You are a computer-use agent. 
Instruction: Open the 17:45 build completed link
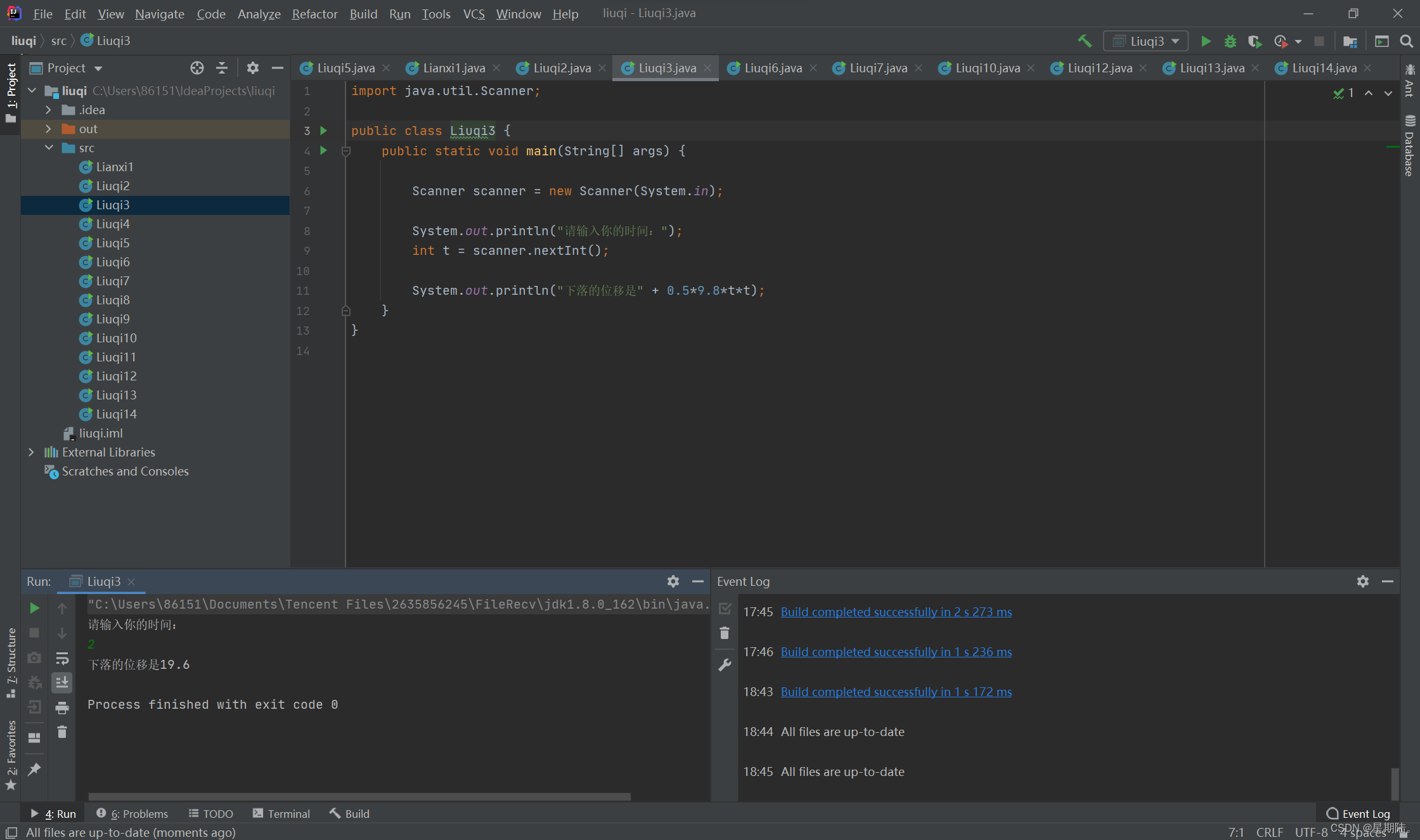896,612
